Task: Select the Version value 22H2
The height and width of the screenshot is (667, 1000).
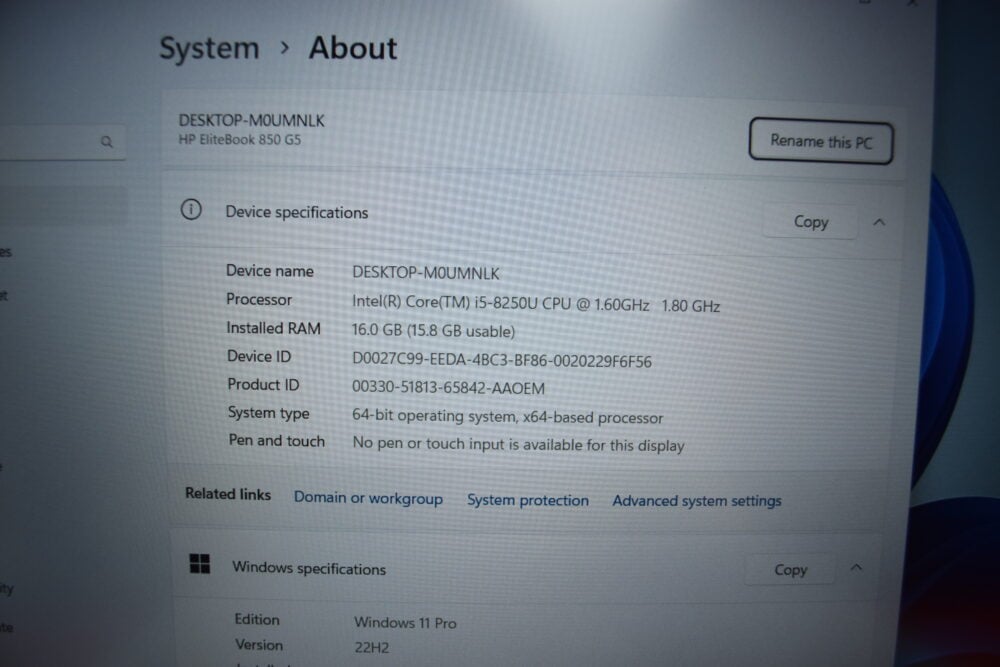Action: [372, 647]
